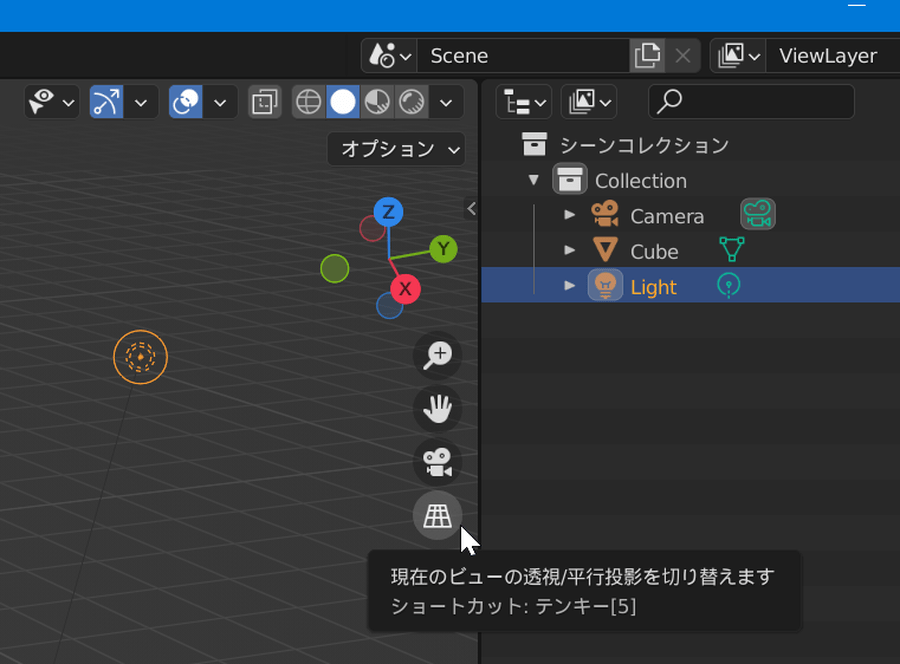Collapse the Collection tree item
This screenshot has height=664, width=900.
(534, 180)
